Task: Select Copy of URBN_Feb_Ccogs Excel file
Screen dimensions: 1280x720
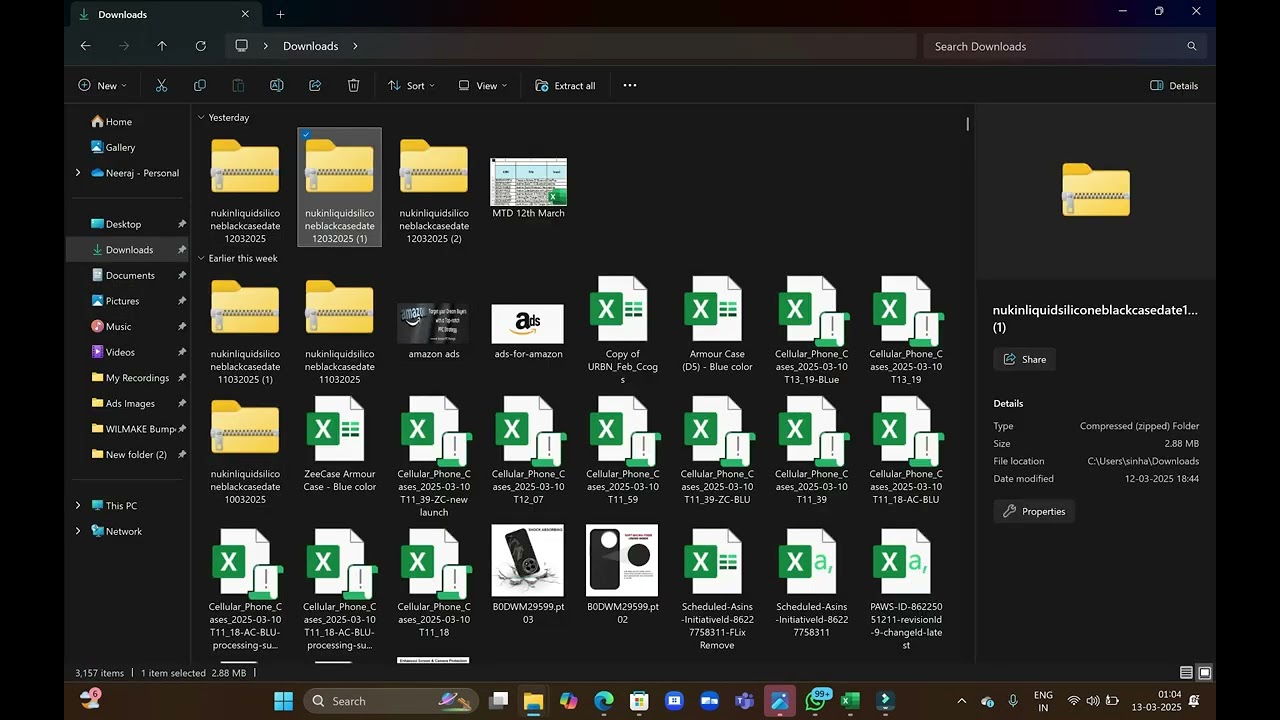Action: [x=622, y=330]
